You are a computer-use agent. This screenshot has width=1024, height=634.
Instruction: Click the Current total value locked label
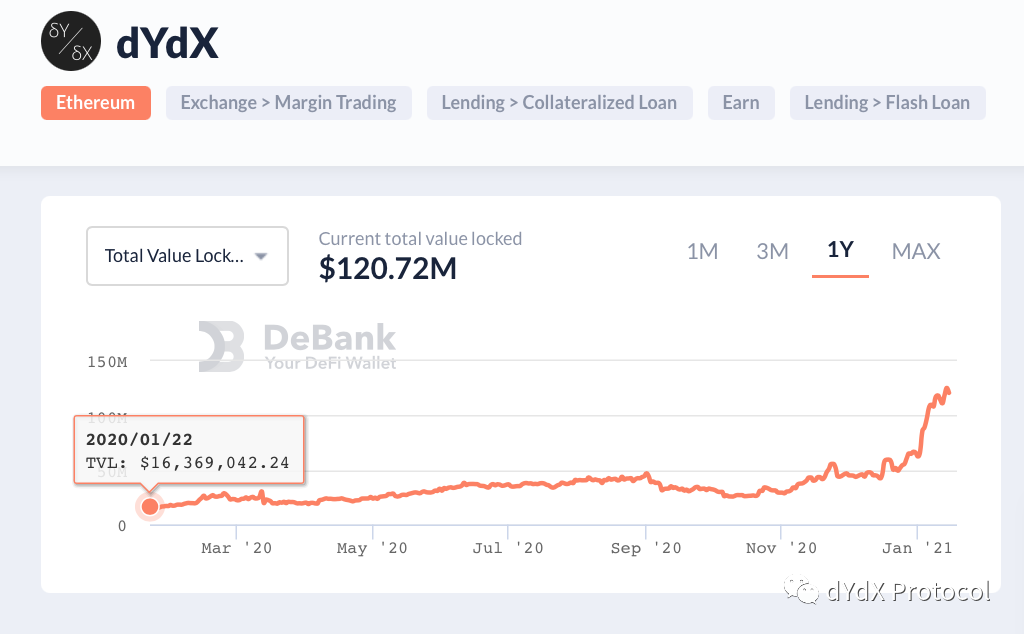click(420, 239)
